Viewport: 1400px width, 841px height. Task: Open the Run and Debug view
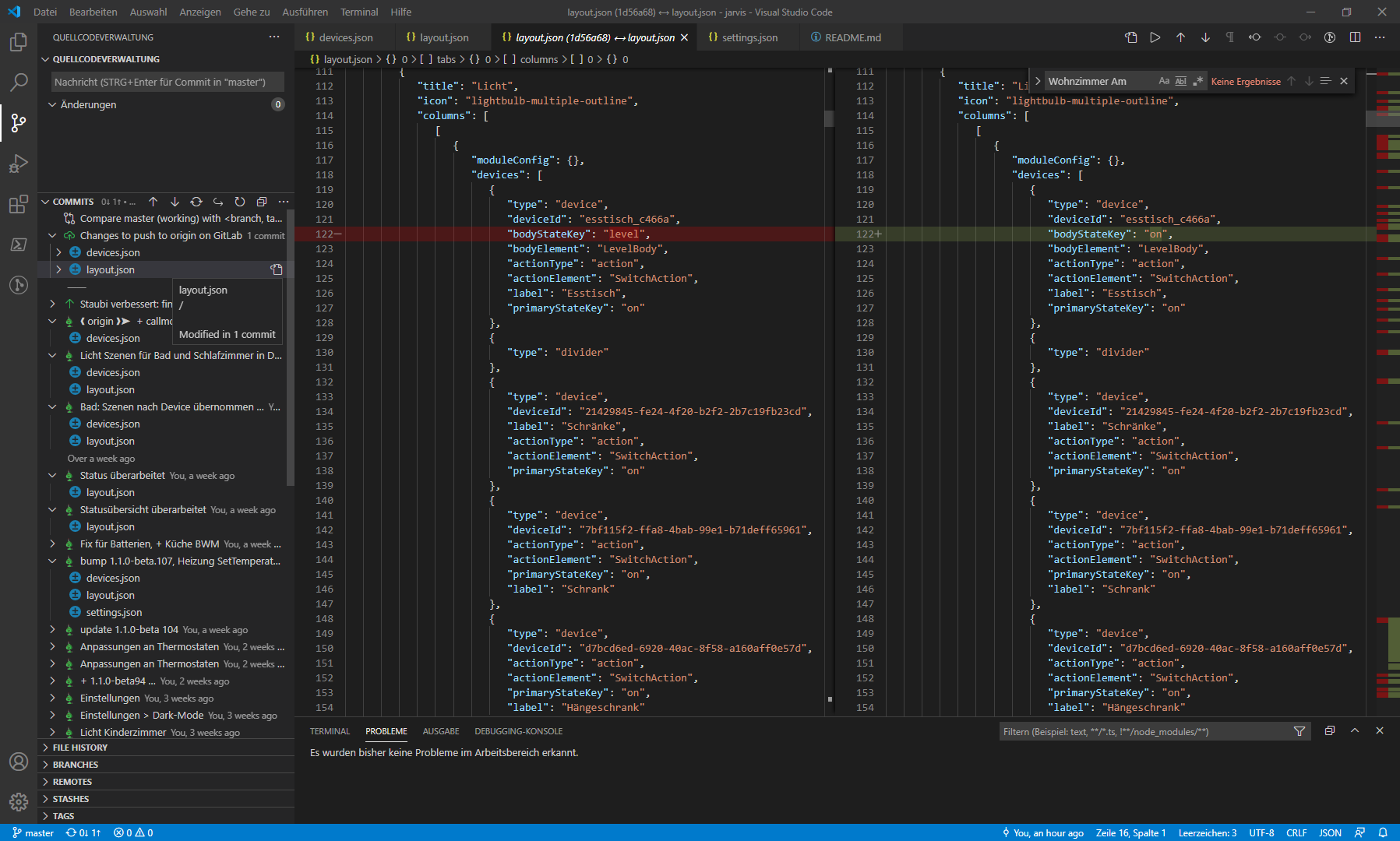coord(19,163)
